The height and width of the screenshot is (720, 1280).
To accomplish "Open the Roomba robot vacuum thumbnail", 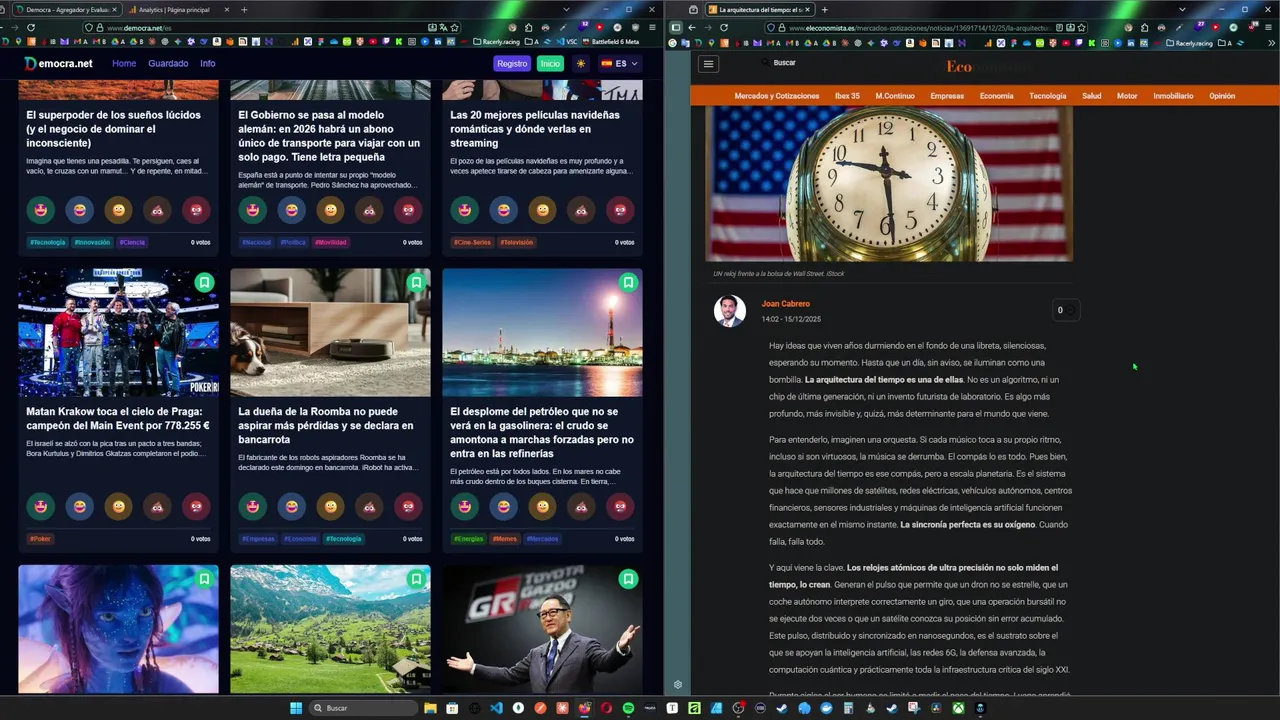I will pos(330,333).
